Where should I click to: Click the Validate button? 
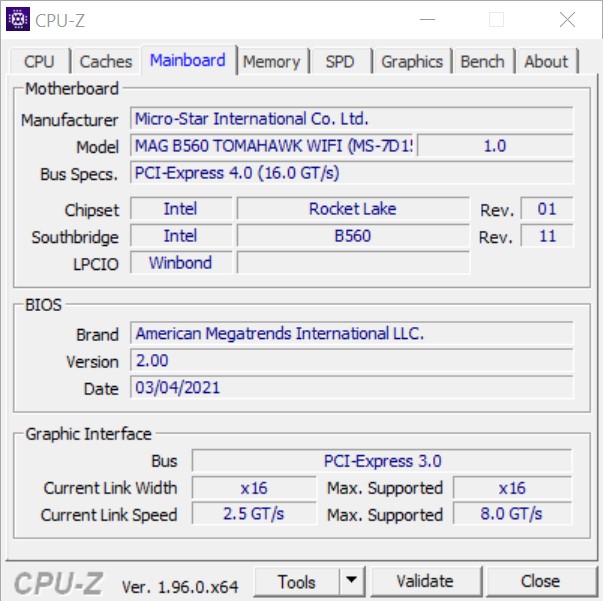pos(425,581)
